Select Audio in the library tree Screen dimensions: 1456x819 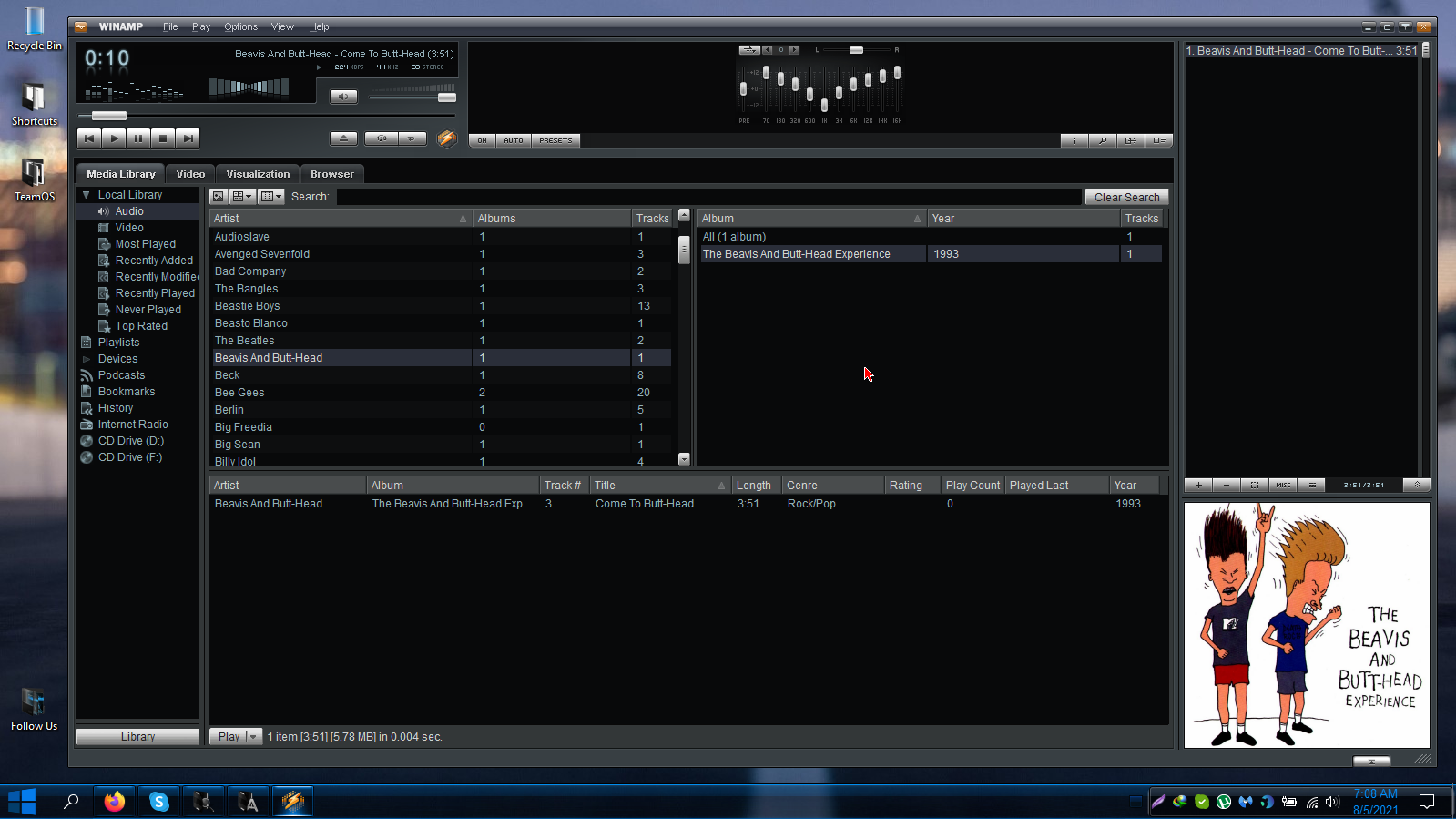coord(129,211)
